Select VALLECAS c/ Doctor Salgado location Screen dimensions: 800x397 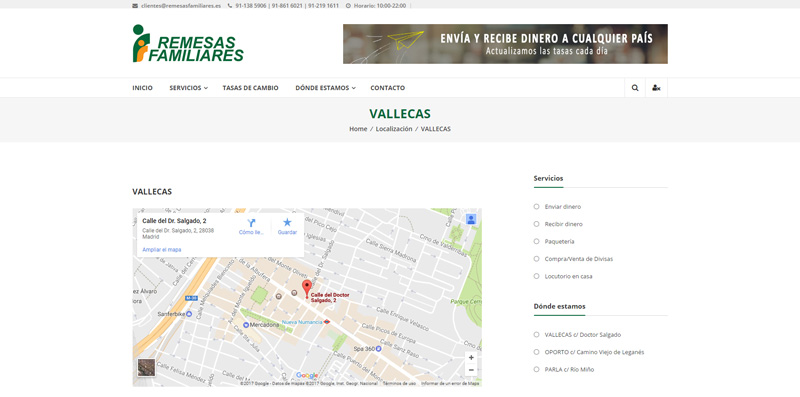(583, 335)
